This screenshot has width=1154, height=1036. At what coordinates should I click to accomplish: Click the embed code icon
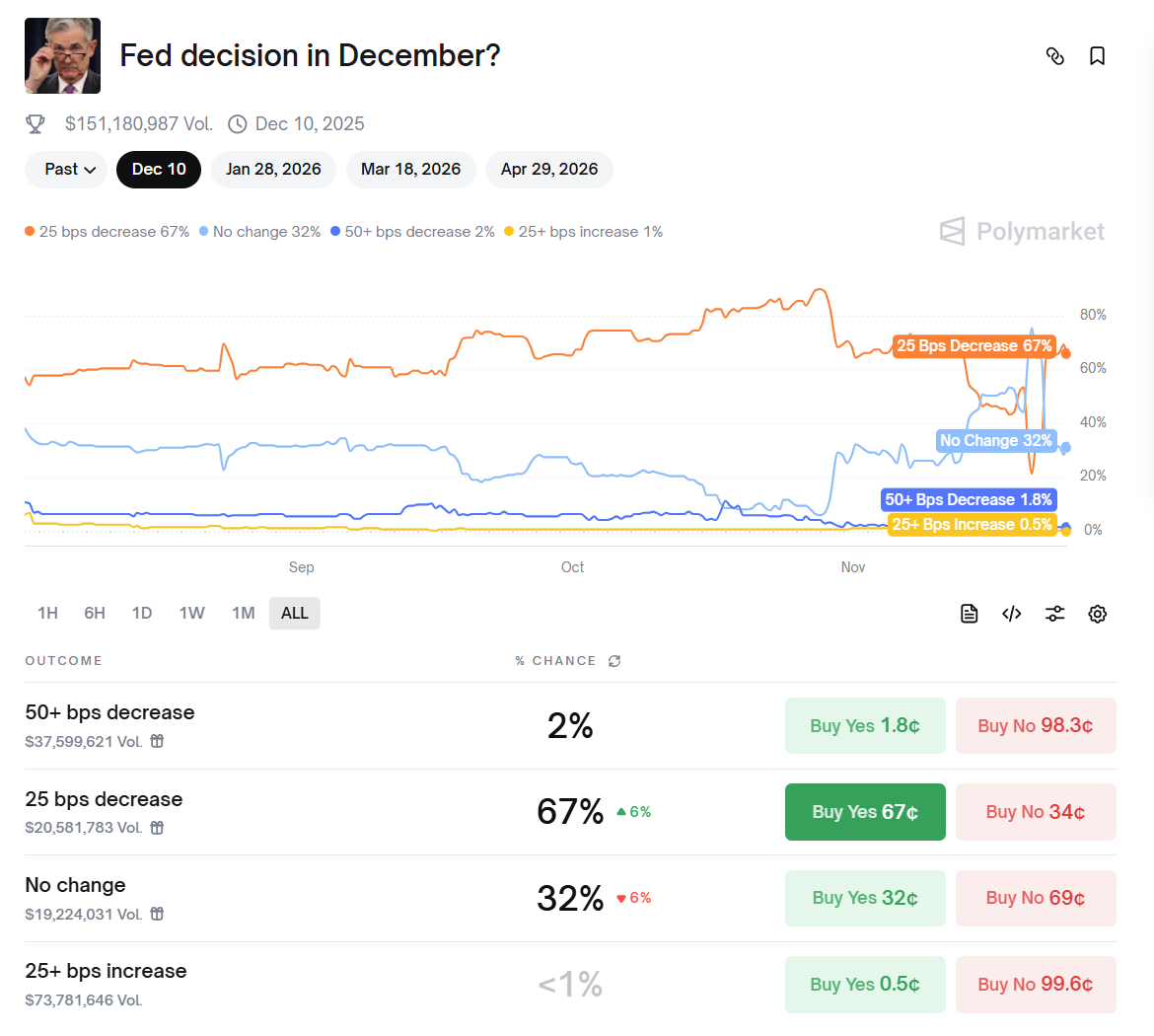tap(1011, 614)
